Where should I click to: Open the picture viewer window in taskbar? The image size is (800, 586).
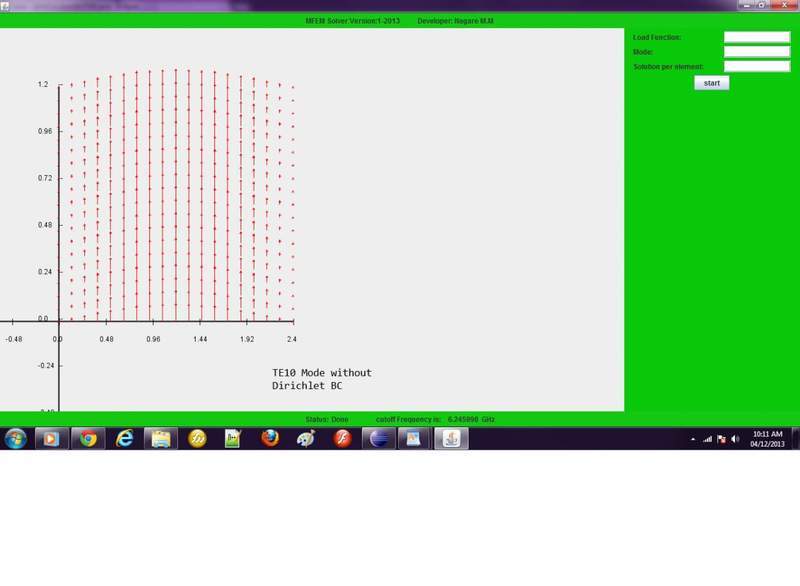(x=415, y=438)
